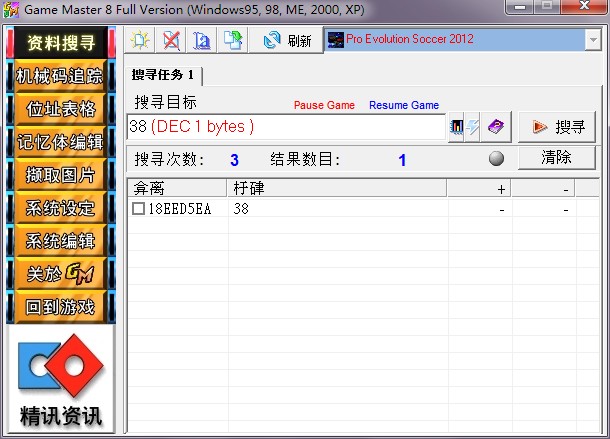Close the Game Master window
610x439 pixels.
click(x=584, y=7)
